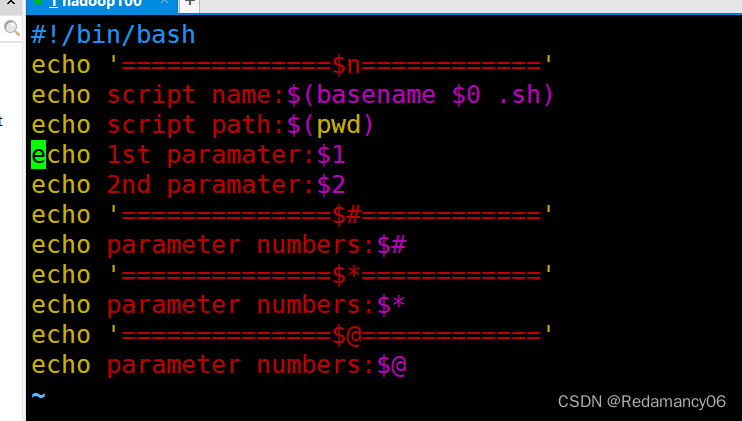Click the '$(pwd)' command substitution

click(x=330, y=125)
